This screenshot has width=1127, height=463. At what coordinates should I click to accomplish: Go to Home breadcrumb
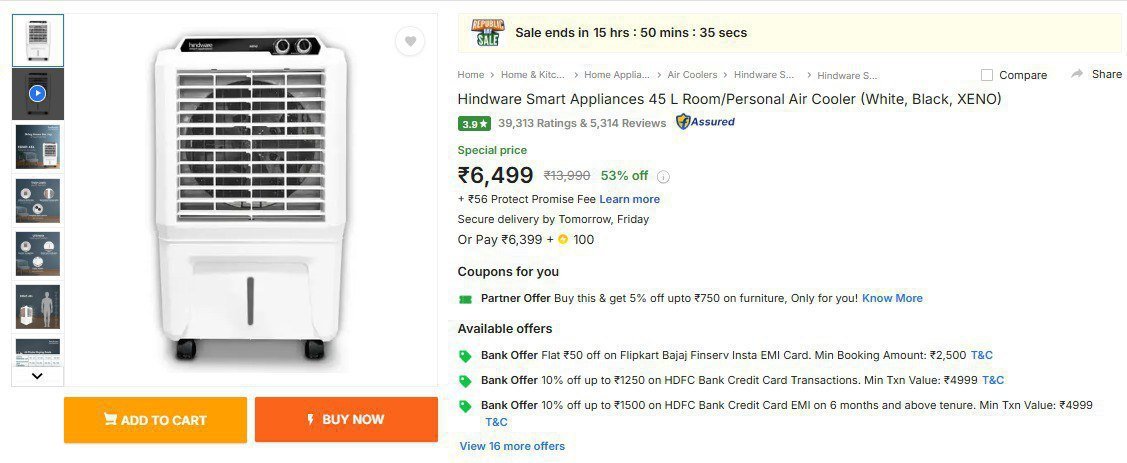[x=470, y=75]
